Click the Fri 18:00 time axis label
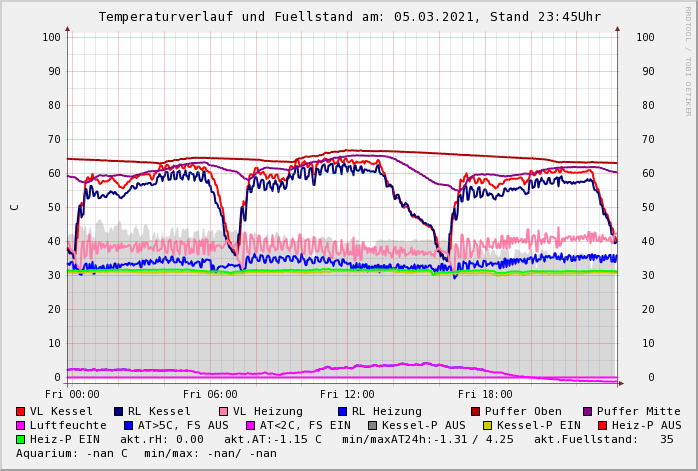 click(485, 394)
